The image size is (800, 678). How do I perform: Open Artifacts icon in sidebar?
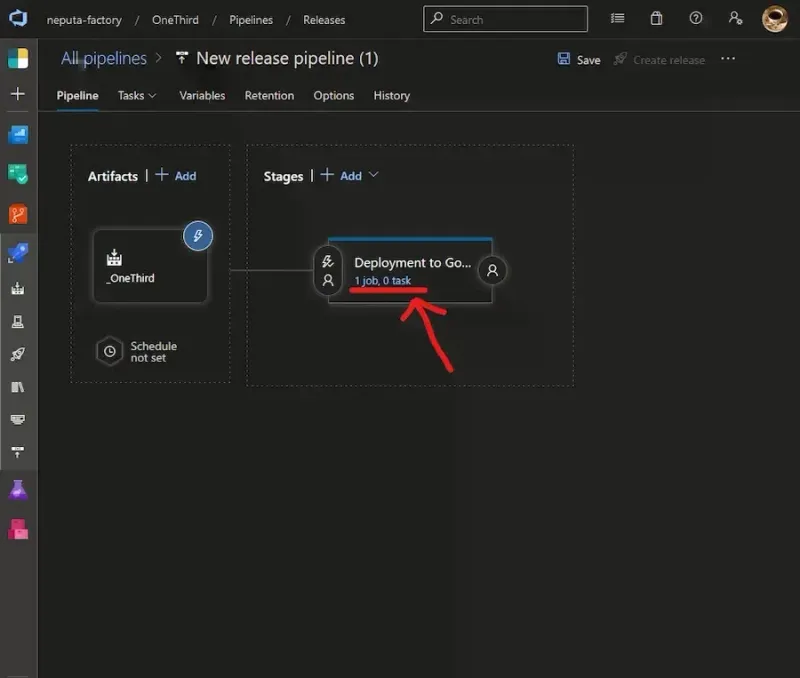click(x=18, y=529)
